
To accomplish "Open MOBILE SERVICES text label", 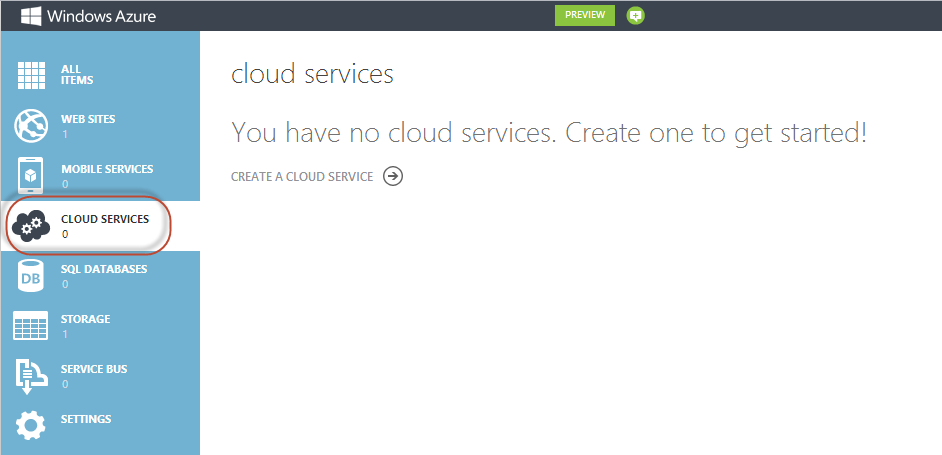I will tap(107, 169).
